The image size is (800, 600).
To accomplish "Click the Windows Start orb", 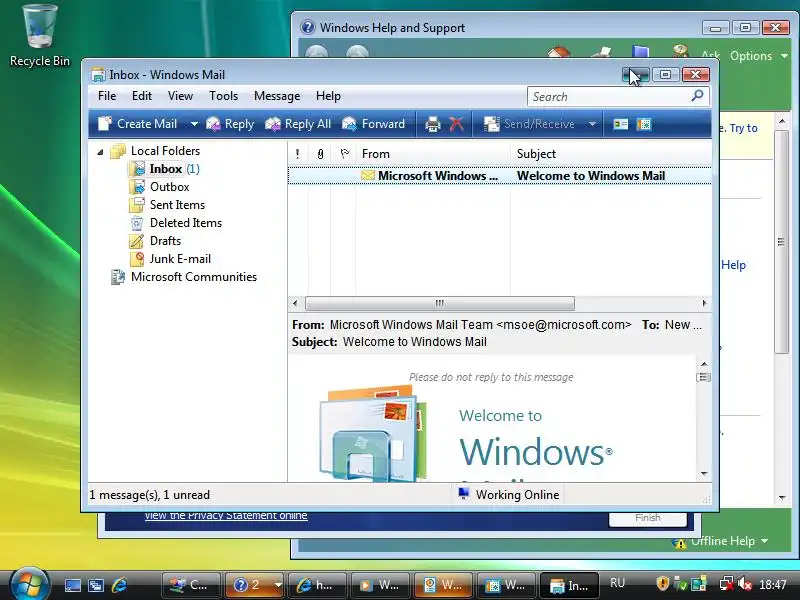I will click(x=30, y=583).
